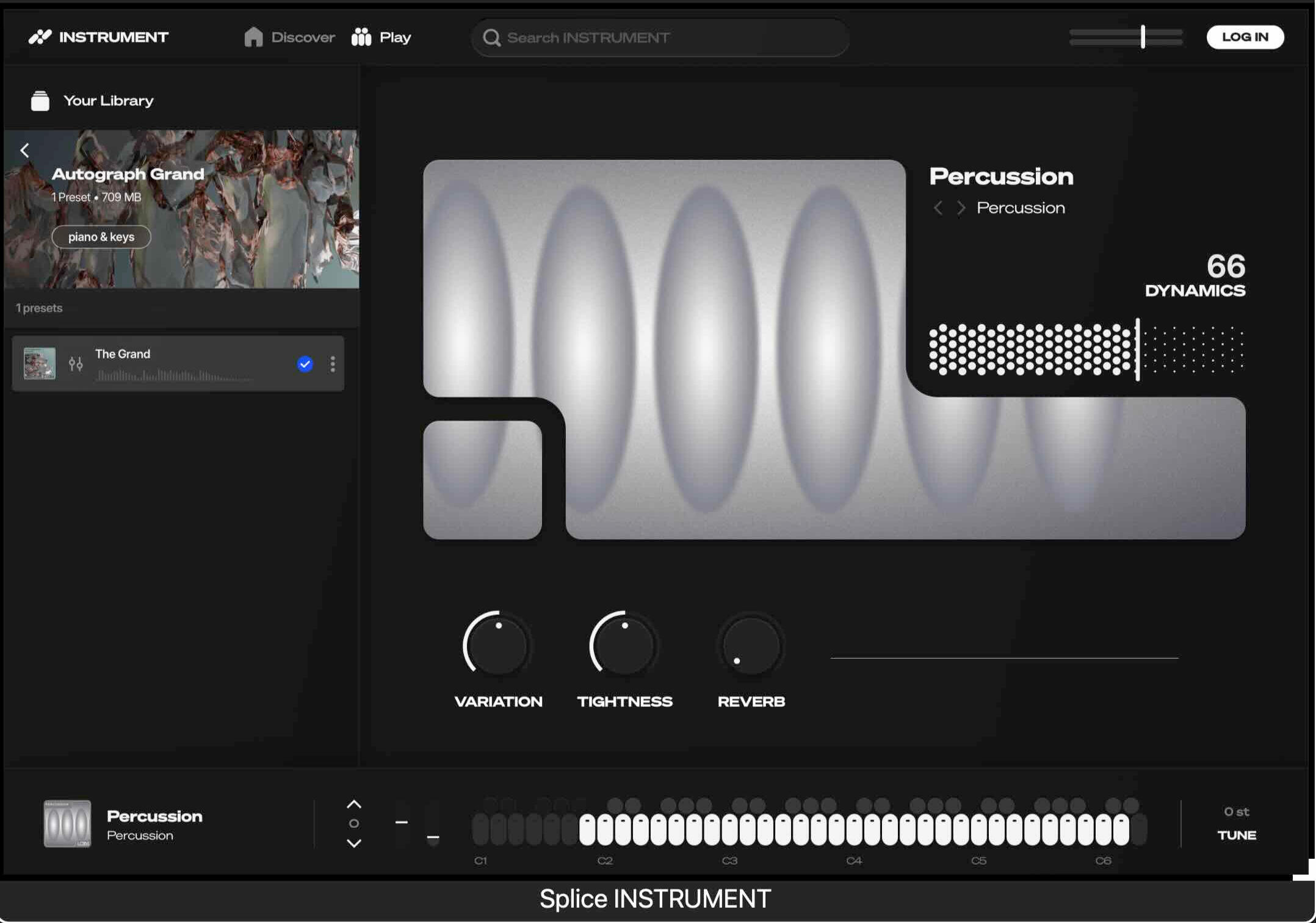The width and height of the screenshot is (1316, 923).
Task: Click the Discover home icon
Action: click(253, 37)
